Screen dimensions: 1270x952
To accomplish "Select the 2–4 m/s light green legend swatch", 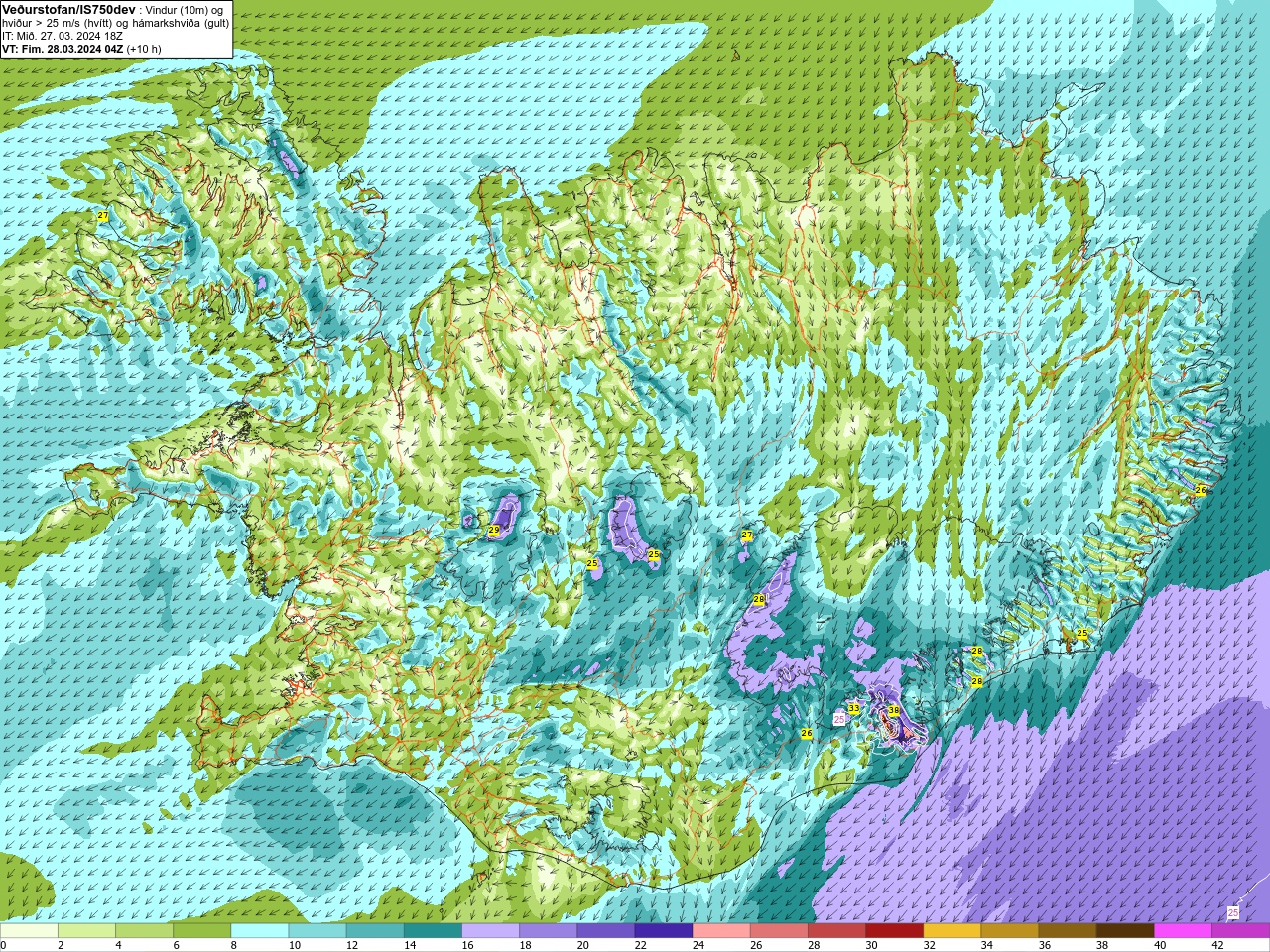I will (x=87, y=931).
